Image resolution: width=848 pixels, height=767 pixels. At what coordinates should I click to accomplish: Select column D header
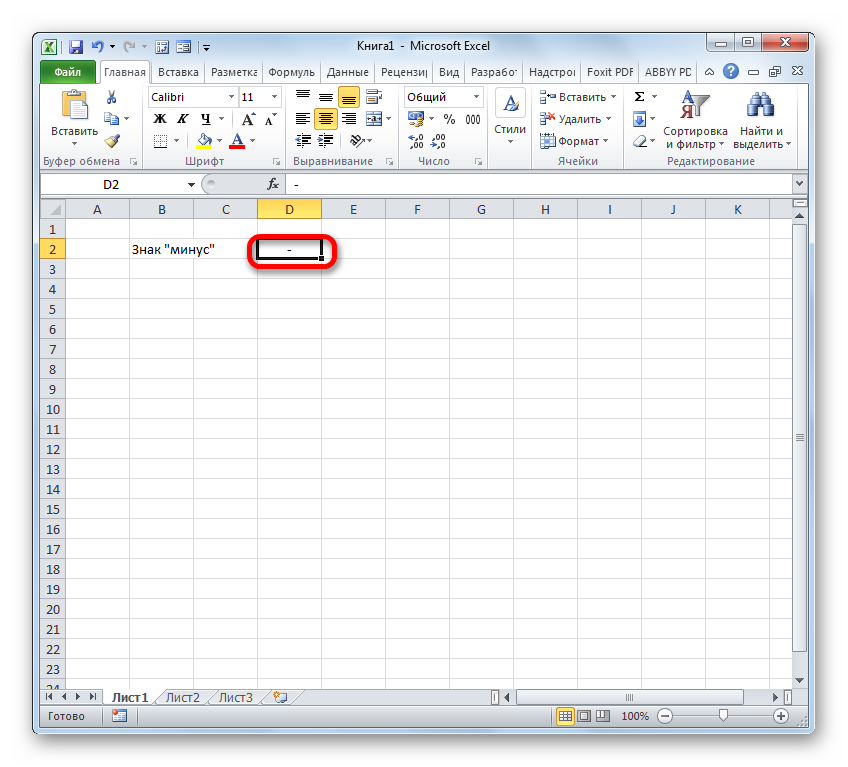pos(289,209)
